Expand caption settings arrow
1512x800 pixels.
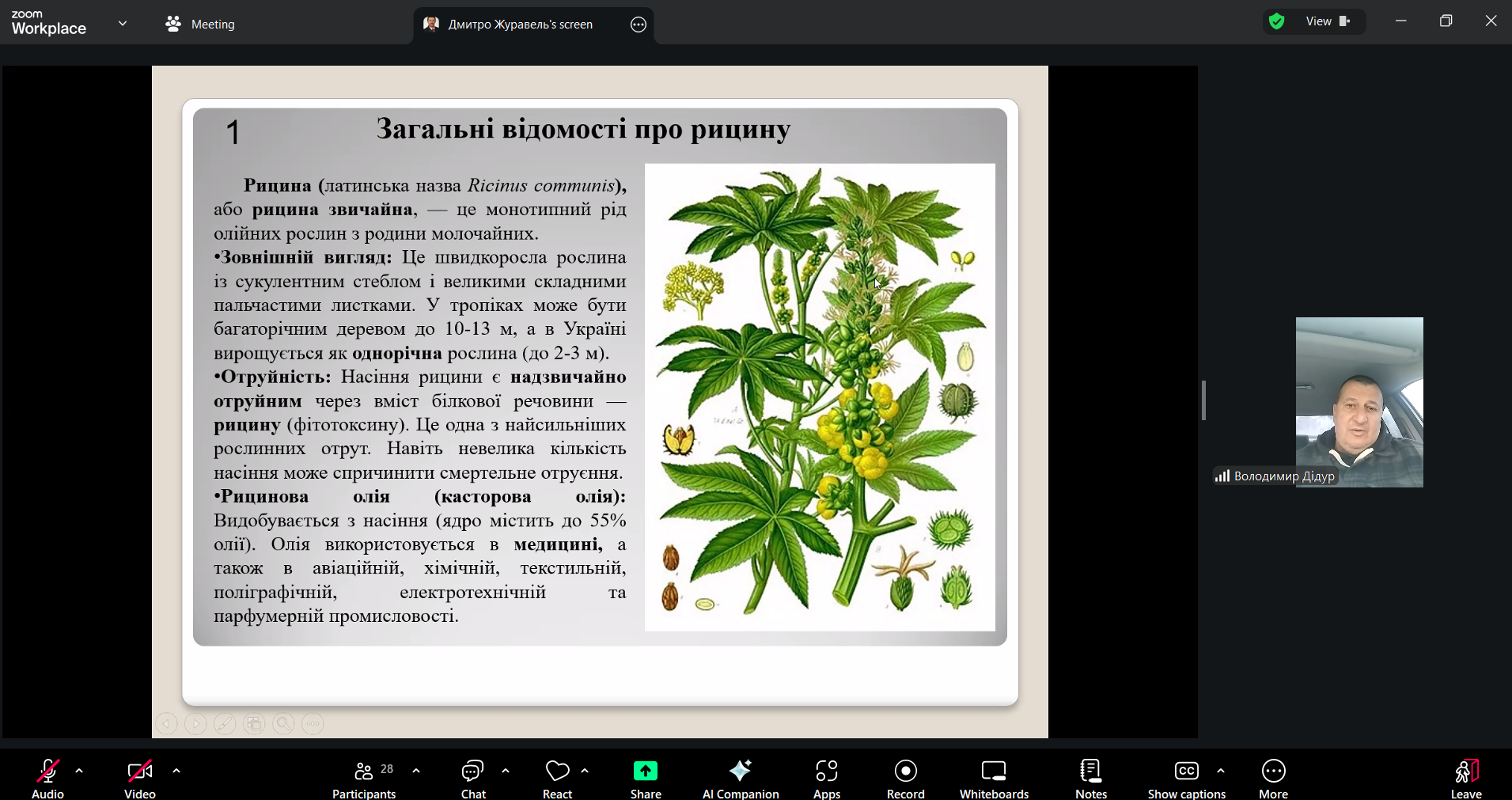pos(1221,770)
